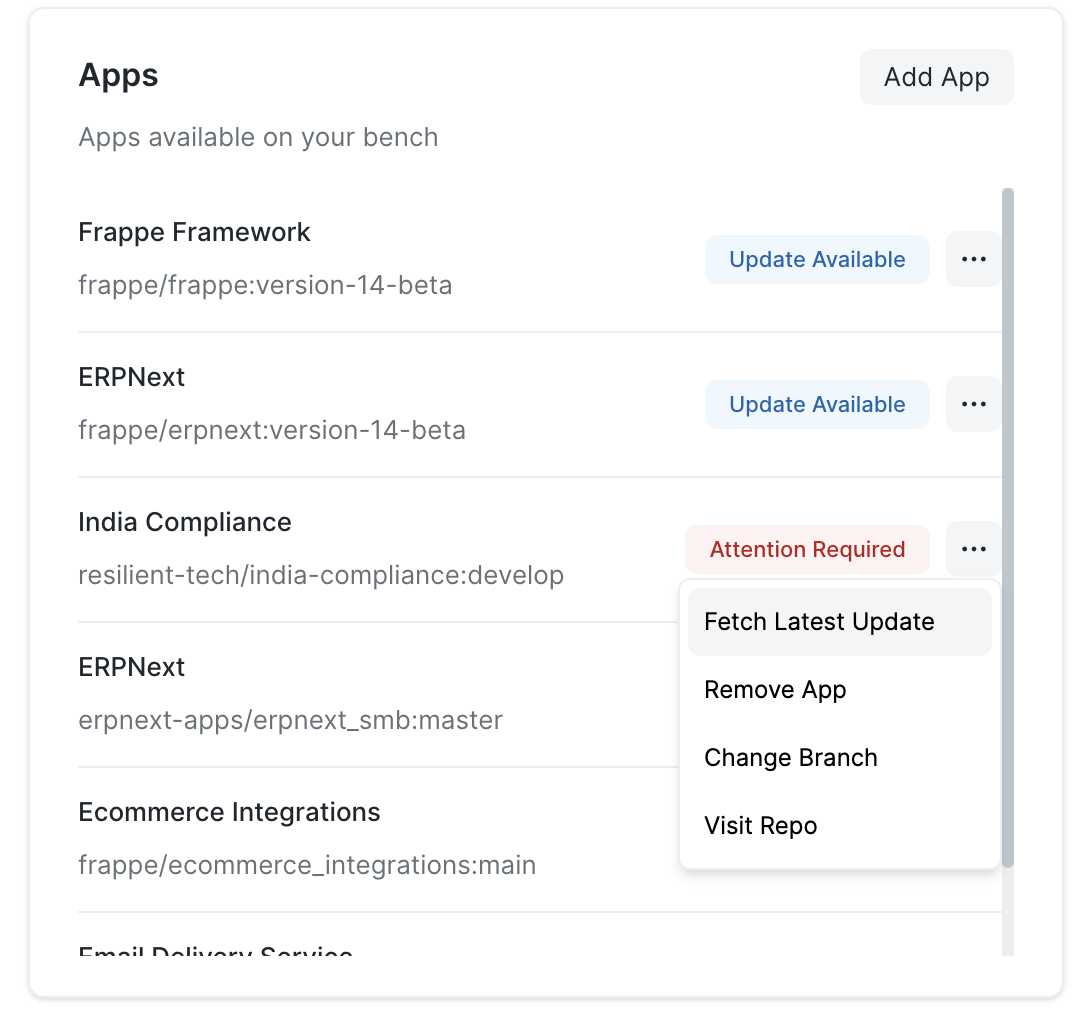The width and height of the screenshot is (1076, 1020).
Task: Click the Add App button
Action: coord(936,77)
